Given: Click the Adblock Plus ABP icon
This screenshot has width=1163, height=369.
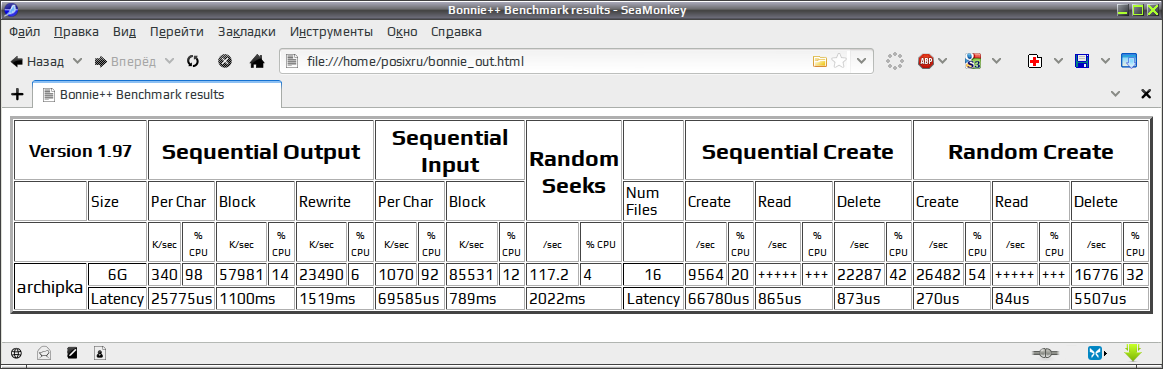Looking at the screenshot, I should click(926, 61).
